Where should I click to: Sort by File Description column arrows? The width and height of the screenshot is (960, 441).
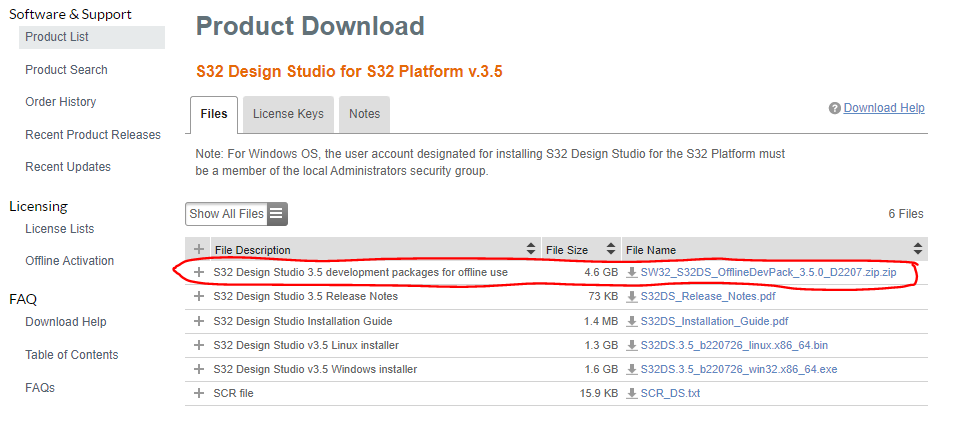(530, 249)
